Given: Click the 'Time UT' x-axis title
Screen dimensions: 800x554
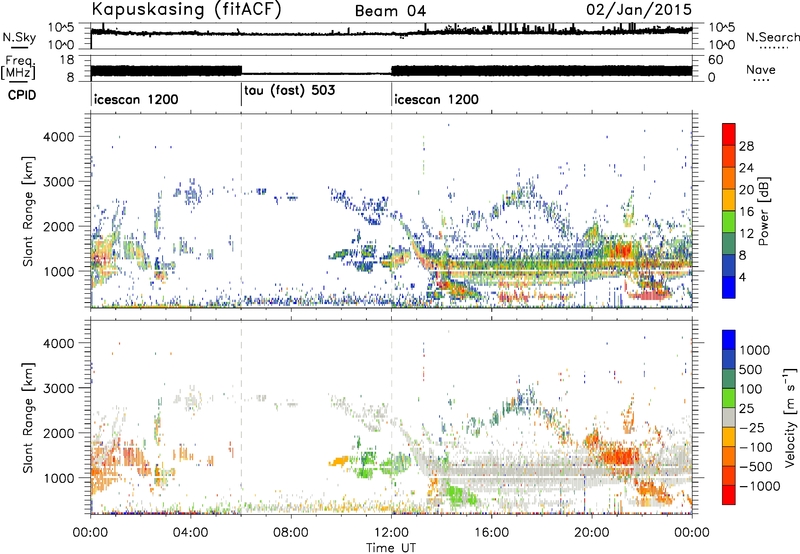Looking at the screenshot, I should tap(391, 547).
